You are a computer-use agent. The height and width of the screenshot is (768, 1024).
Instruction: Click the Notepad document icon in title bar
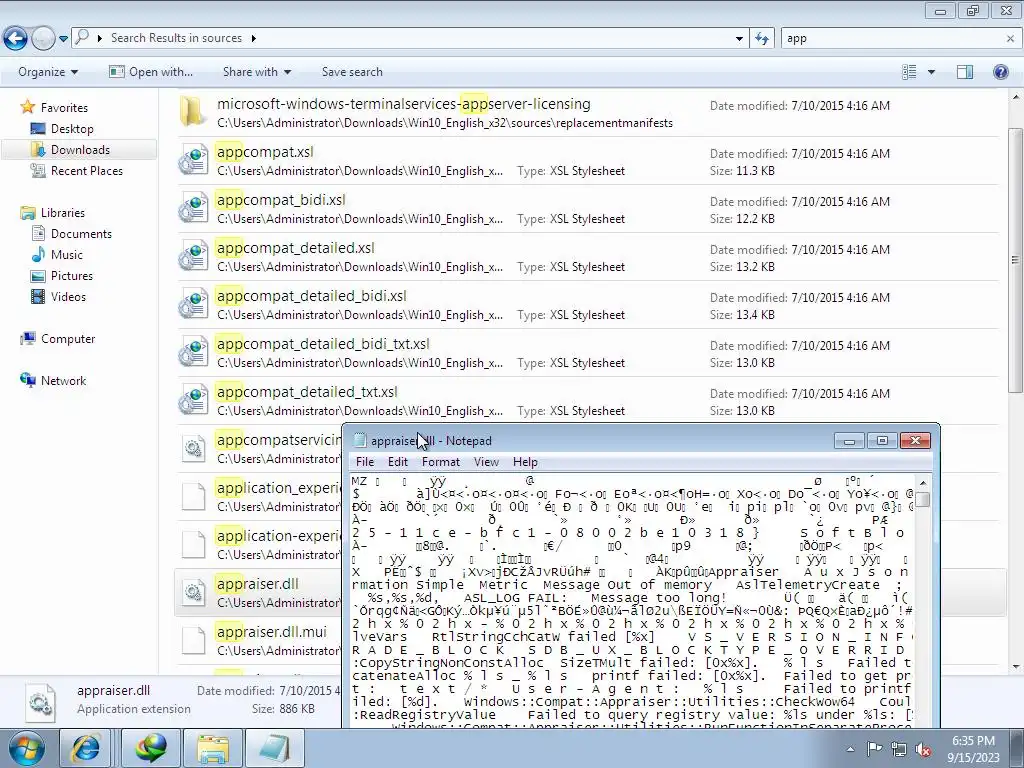[359, 441]
